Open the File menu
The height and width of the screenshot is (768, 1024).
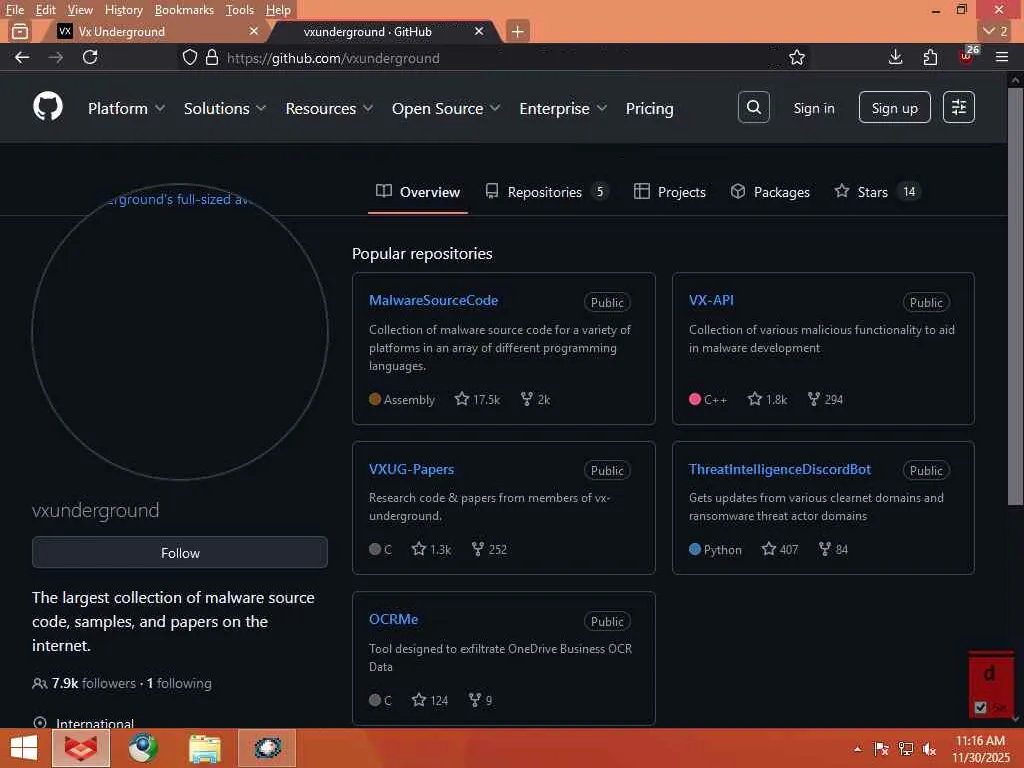14,10
